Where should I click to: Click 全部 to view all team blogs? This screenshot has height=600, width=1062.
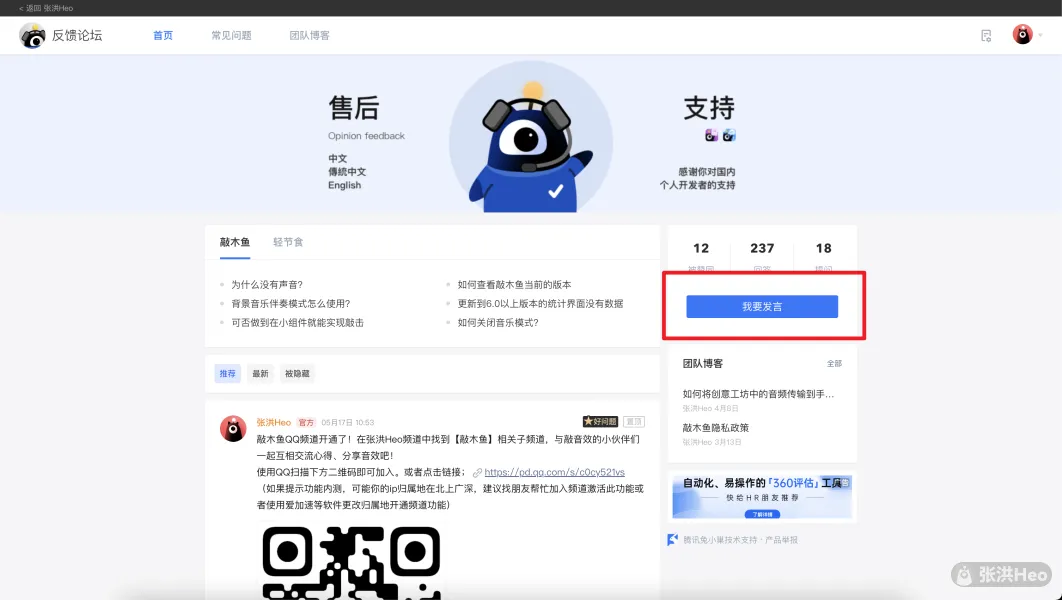834,364
